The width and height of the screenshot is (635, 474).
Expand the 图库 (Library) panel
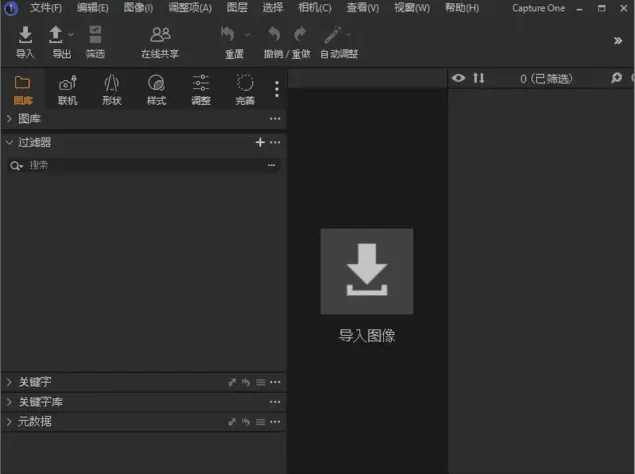coord(9,119)
